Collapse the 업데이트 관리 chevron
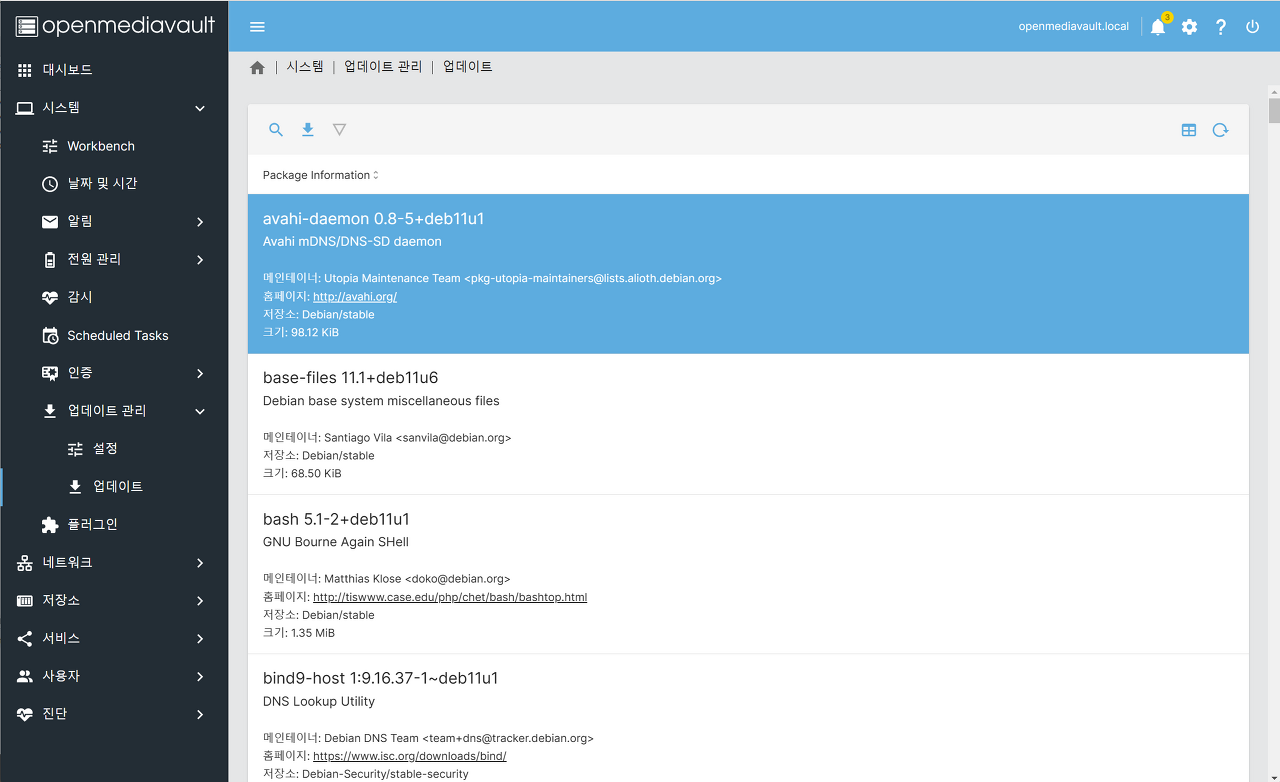Image resolution: width=1280 pixels, height=782 pixels. coord(200,411)
